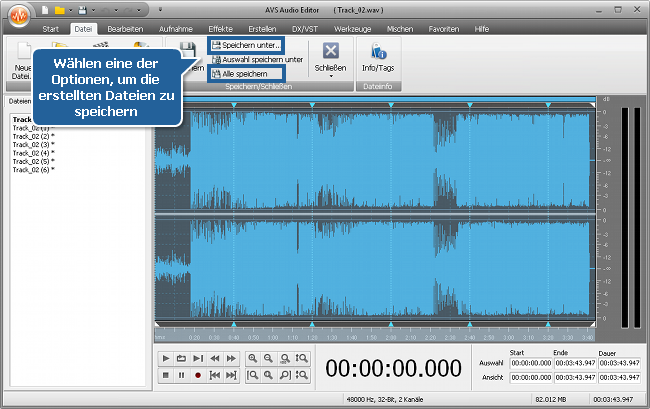650x409 pixels.
Task: Click the Auswahl Start time field
Action: click(x=530, y=362)
